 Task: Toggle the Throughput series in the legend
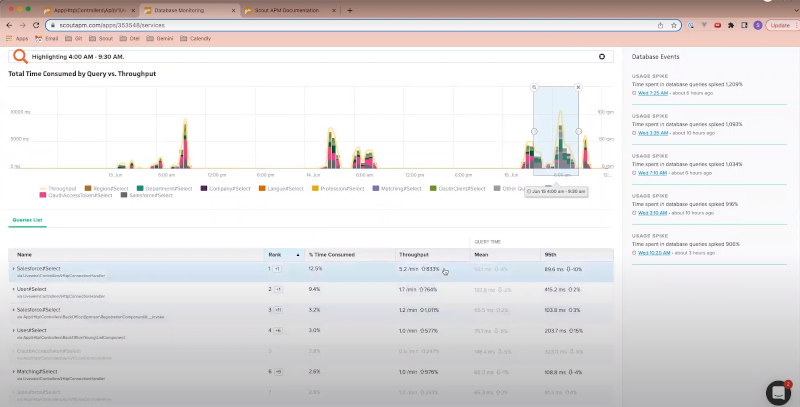[x=61, y=188]
